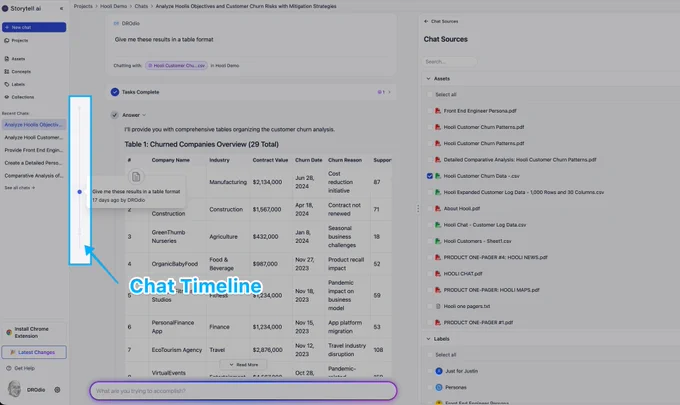This screenshot has height=405, width=680.
Task: Click PDF icon of PRODUCT ONE-PAGER #1.pdf
Action: [x=438, y=323]
